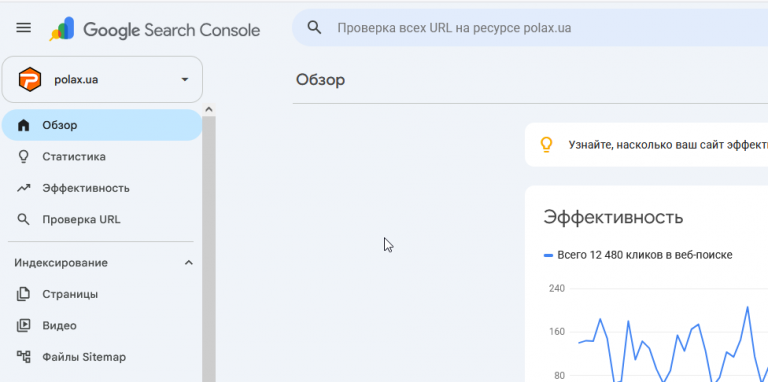
Task: Click the video play icon beside Видео
Action: click(x=24, y=326)
